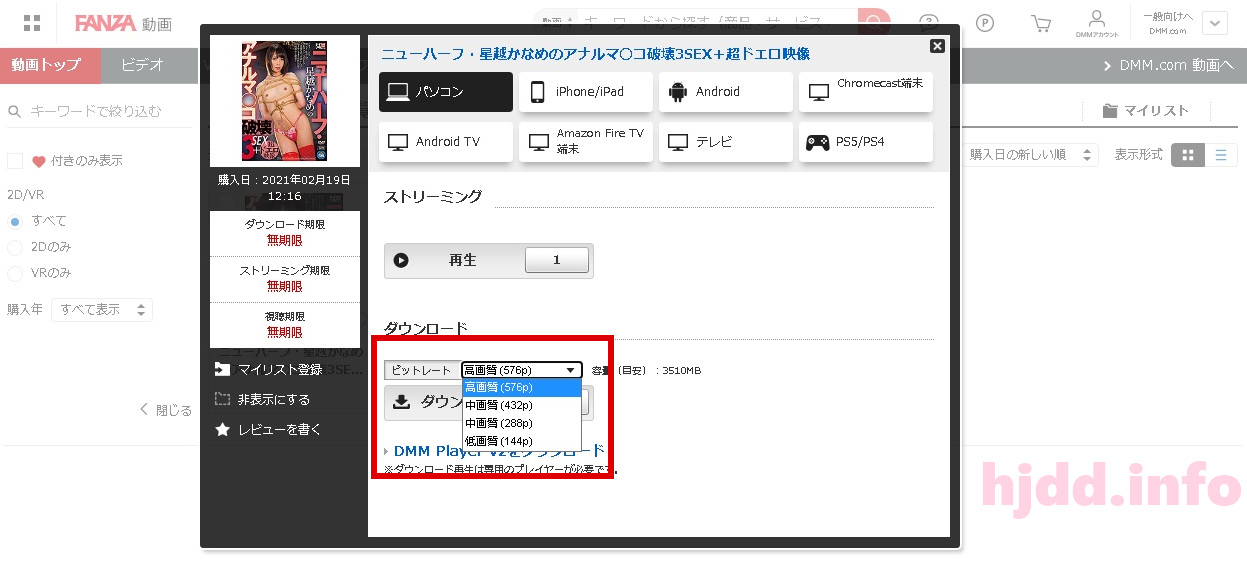Toggle ♥付きのみ表示 checkbox
The image size is (1247, 567).
pos(15,161)
